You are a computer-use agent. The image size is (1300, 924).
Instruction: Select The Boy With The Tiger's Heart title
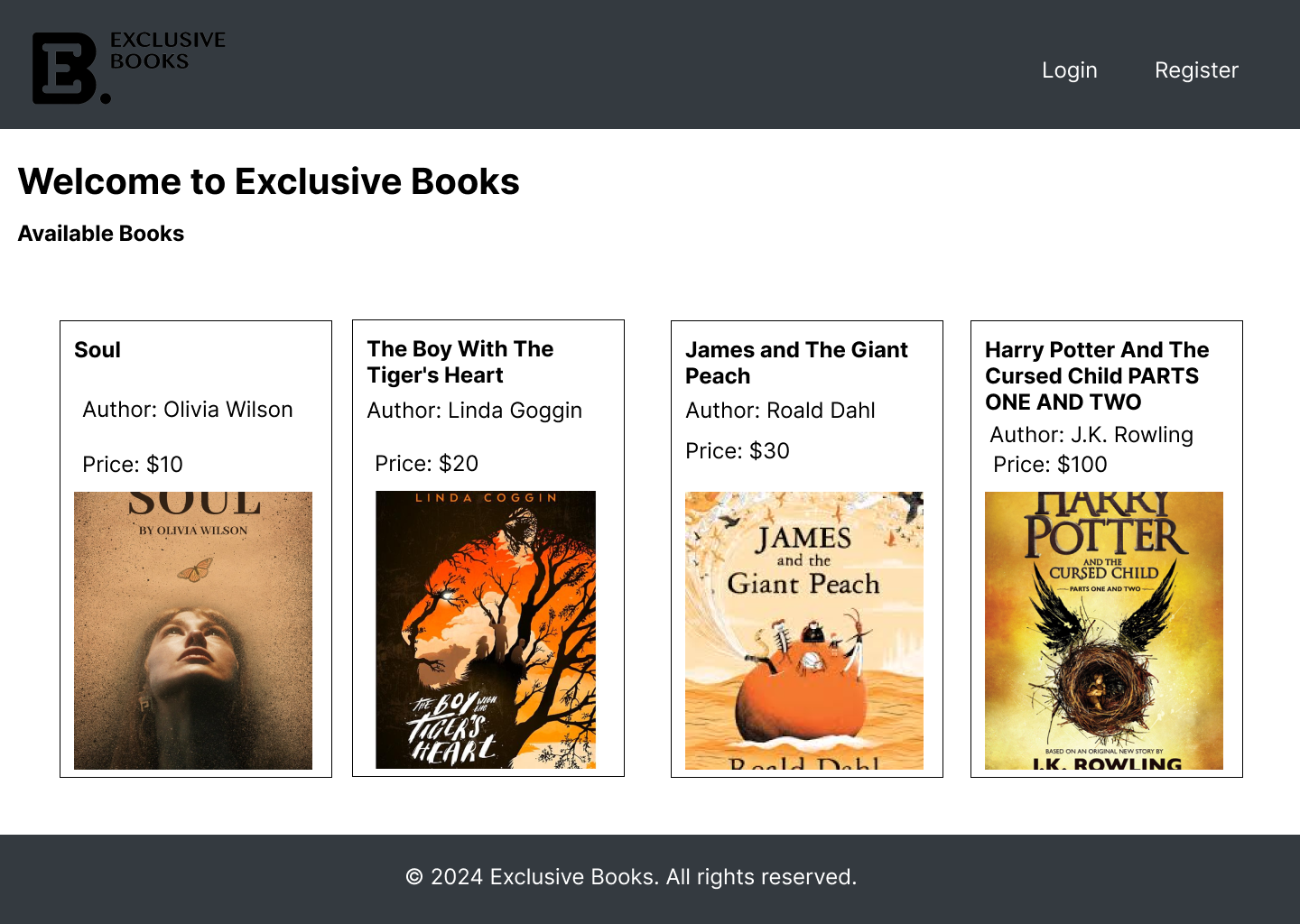[460, 362]
